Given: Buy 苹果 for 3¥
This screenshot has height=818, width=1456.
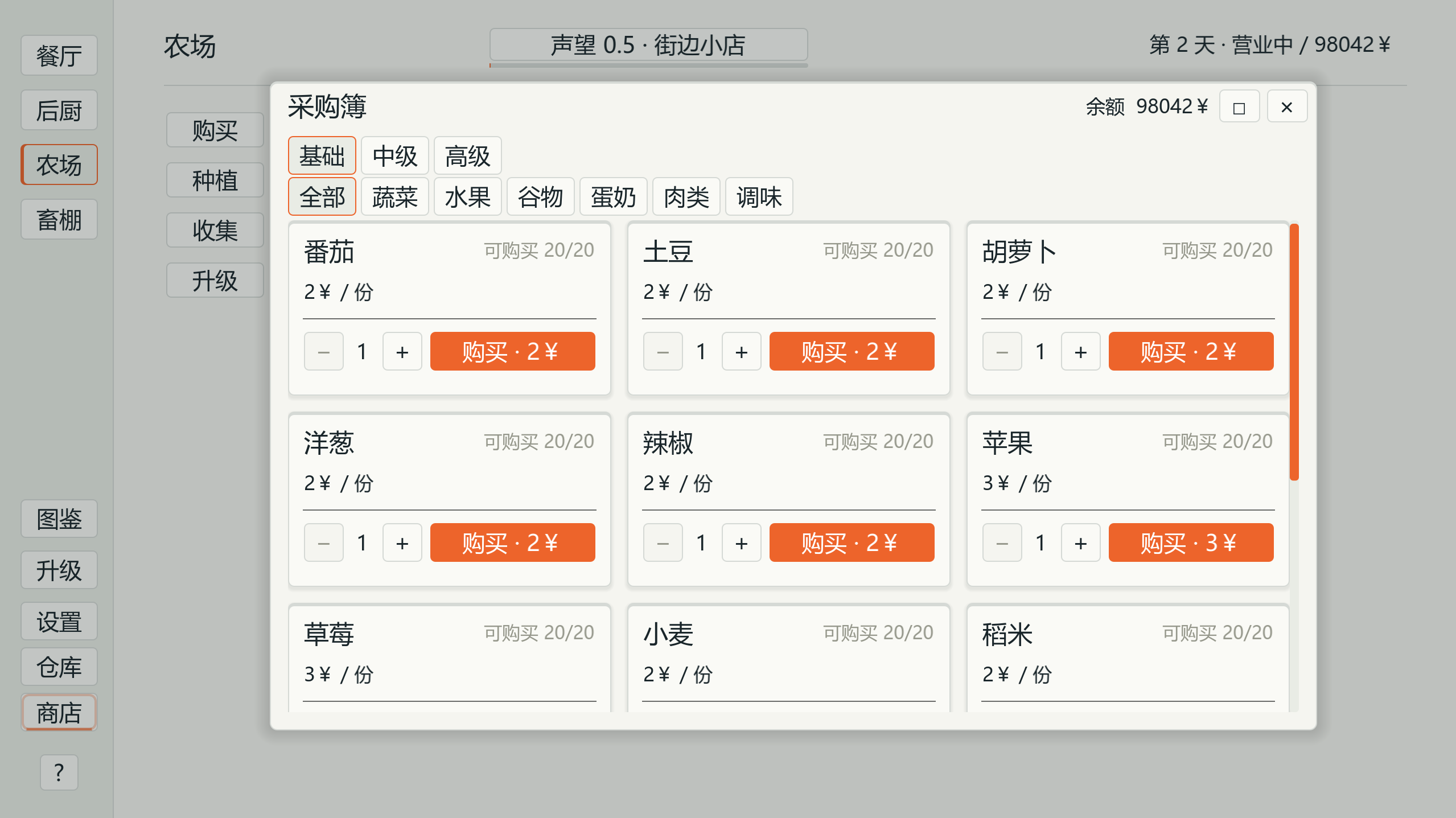Looking at the screenshot, I should (1191, 543).
